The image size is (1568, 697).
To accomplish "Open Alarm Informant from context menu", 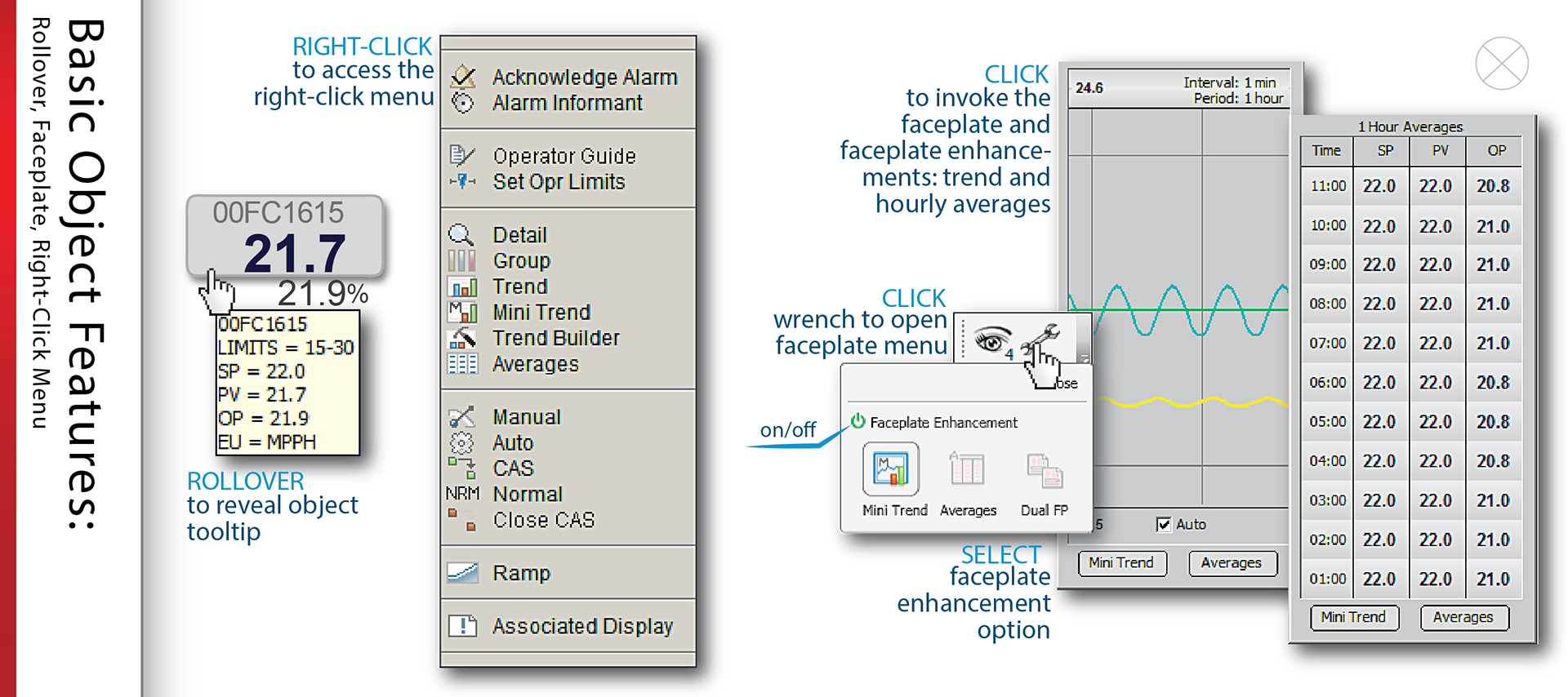I will coord(567,103).
